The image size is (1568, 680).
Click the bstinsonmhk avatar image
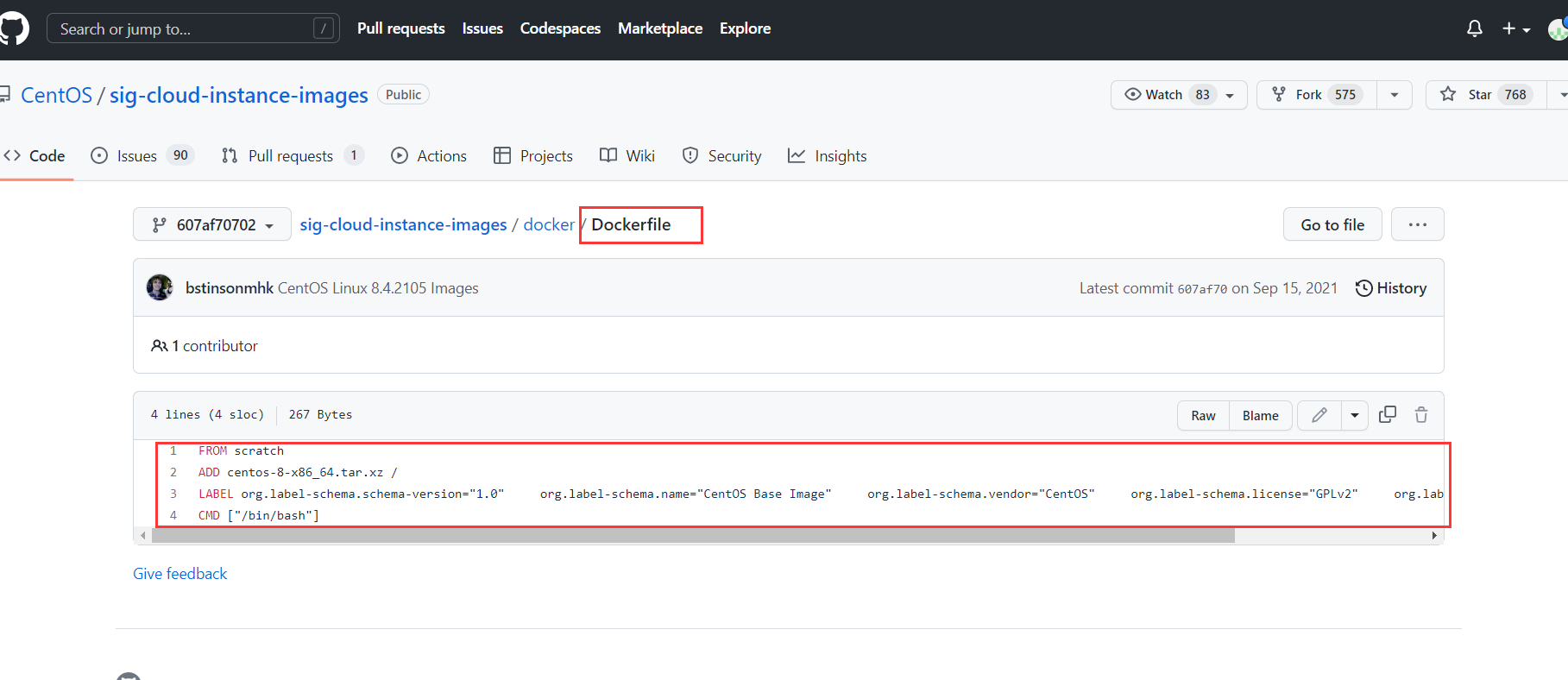coord(160,287)
